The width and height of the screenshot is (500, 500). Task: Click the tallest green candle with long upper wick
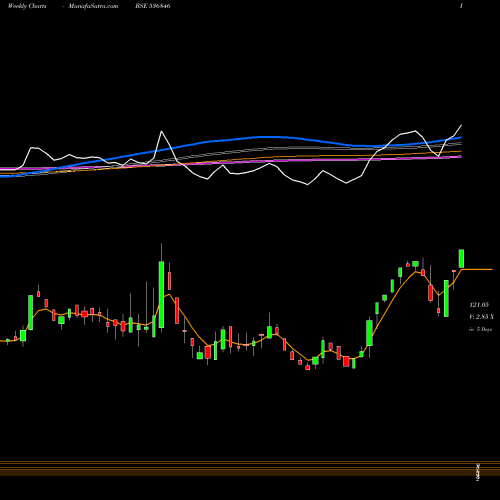click(x=161, y=294)
